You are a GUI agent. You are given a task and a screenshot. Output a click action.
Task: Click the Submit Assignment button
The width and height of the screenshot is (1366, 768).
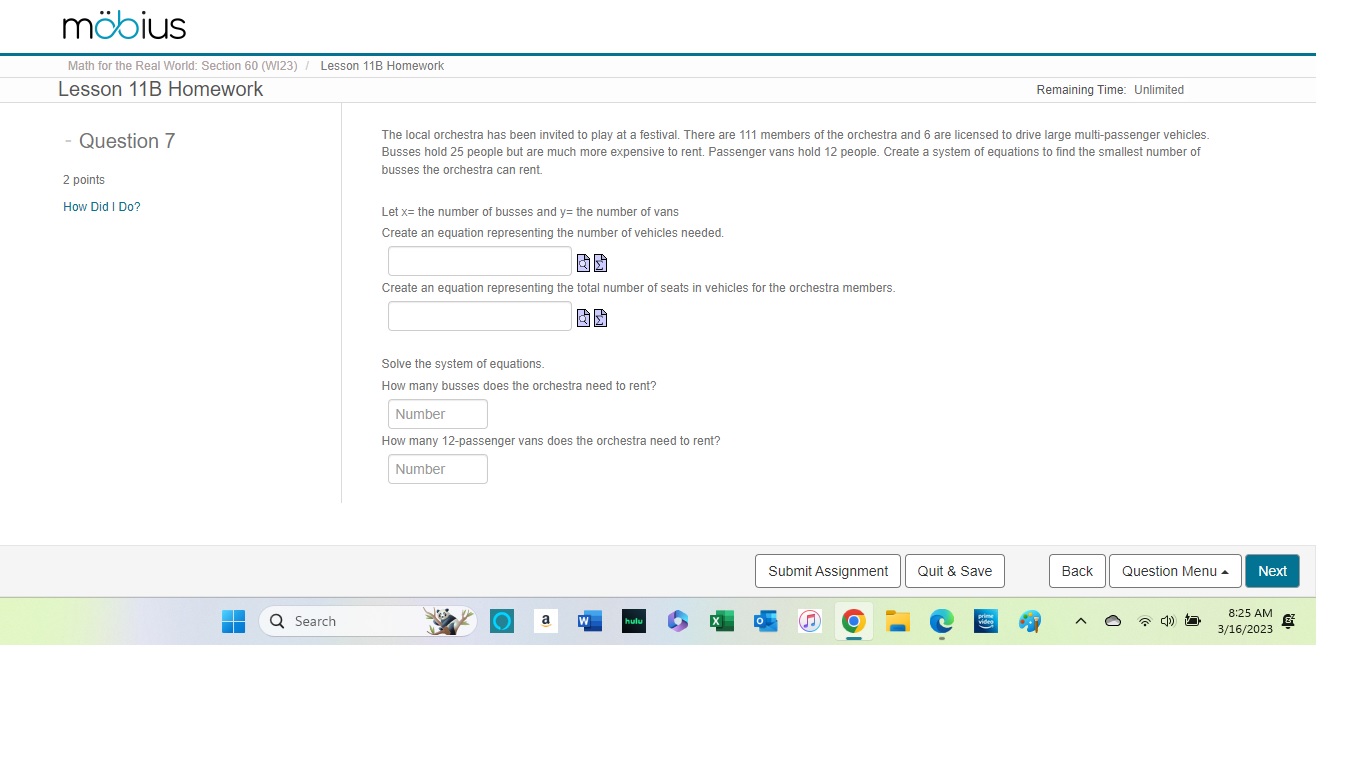[x=828, y=571]
